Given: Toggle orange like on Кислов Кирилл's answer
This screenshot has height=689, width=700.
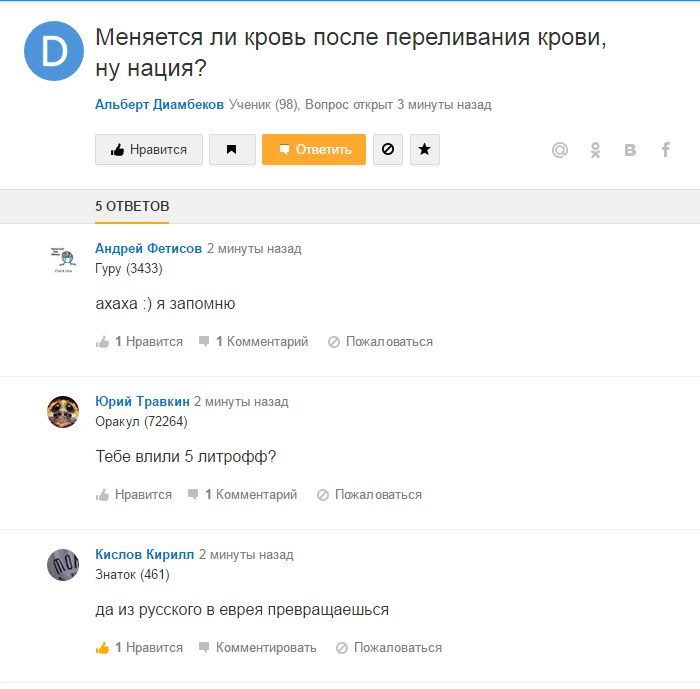Looking at the screenshot, I should 139,647.
